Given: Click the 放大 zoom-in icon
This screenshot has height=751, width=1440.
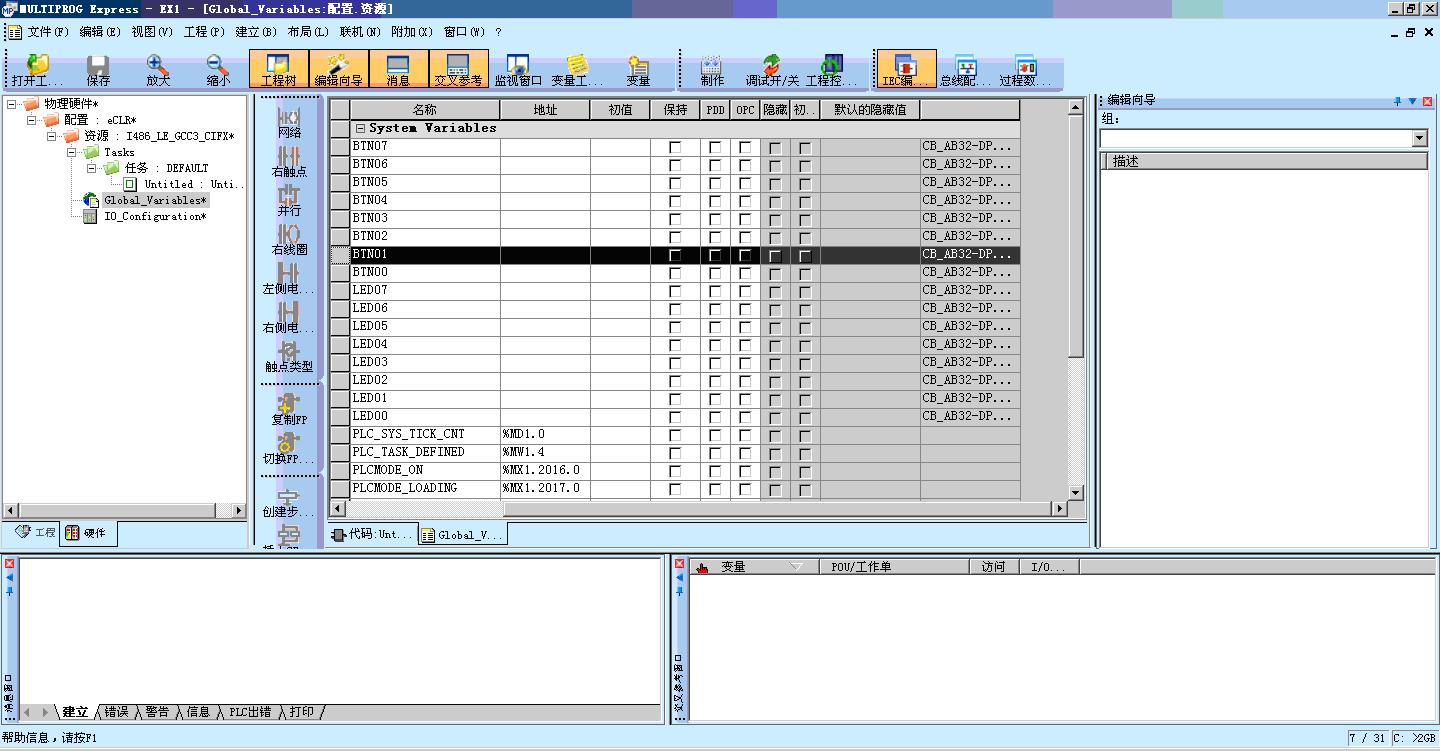Looking at the screenshot, I should (158, 70).
